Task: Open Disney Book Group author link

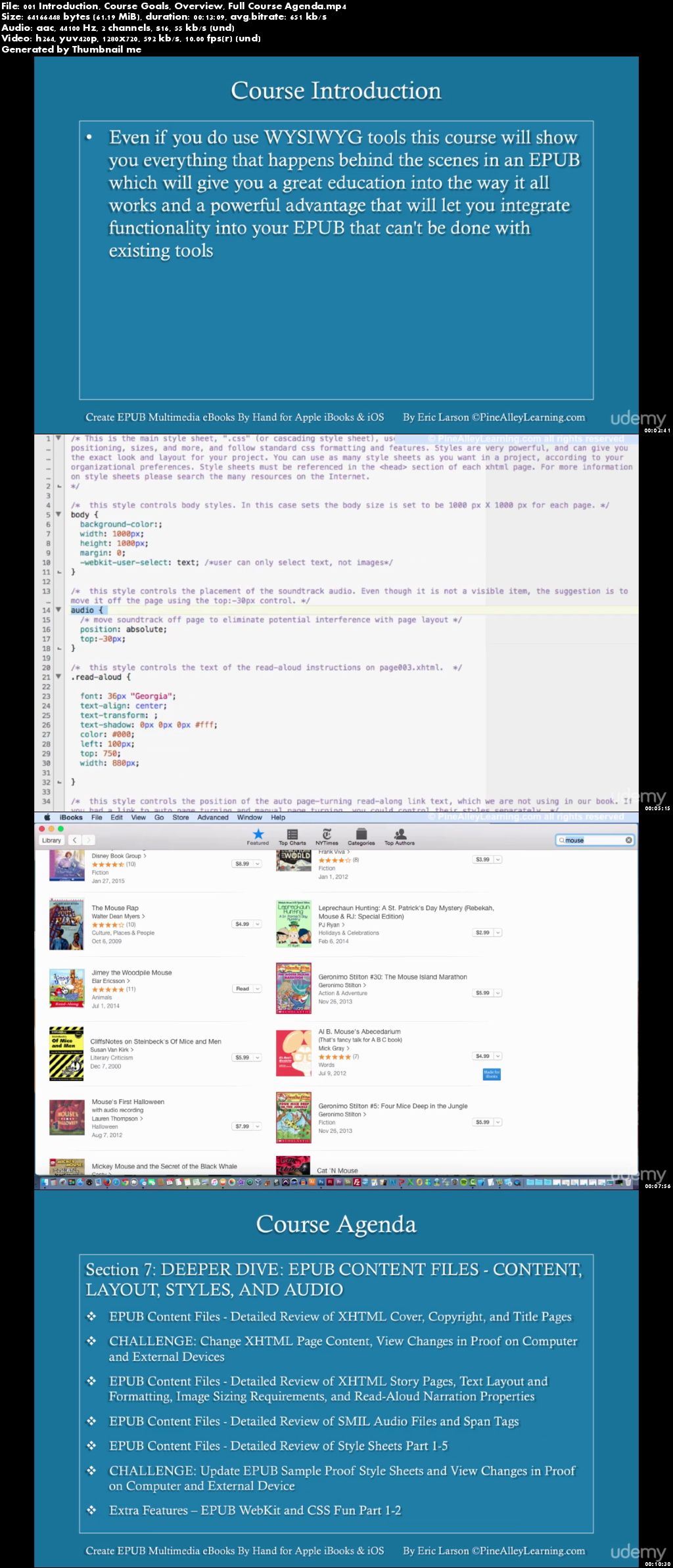Action: [119, 856]
